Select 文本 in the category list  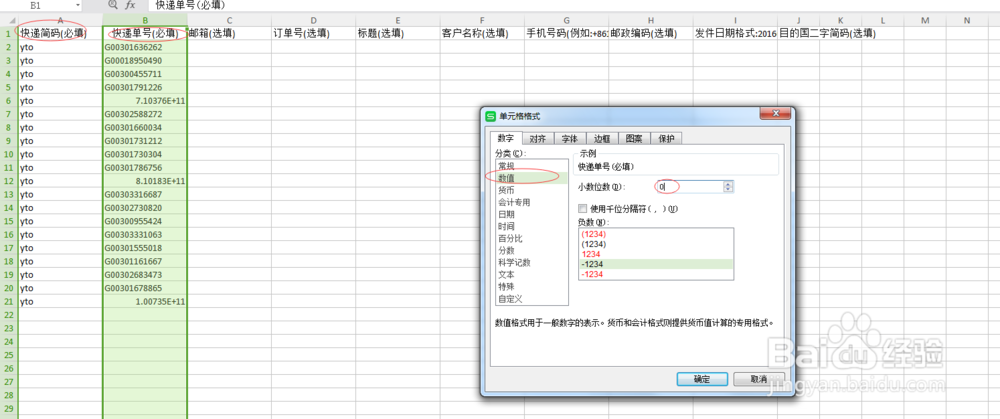point(531,274)
